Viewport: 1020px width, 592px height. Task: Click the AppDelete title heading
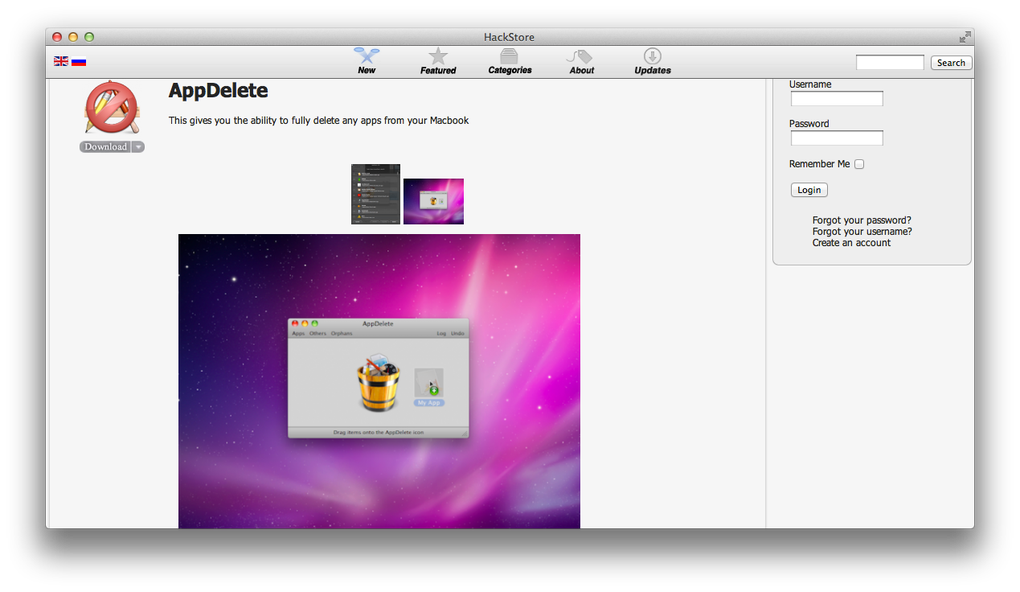point(218,90)
